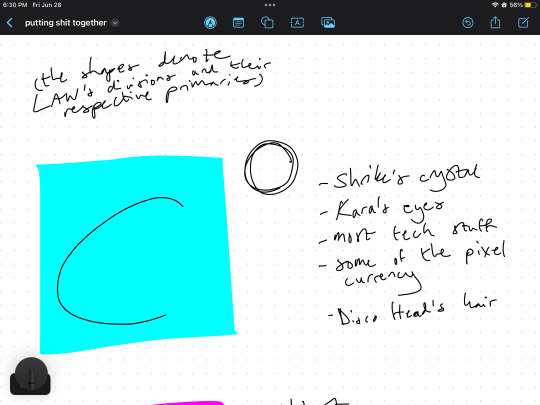The height and width of the screenshot is (405, 540).
Task: Share this board
Action: tap(495, 22)
